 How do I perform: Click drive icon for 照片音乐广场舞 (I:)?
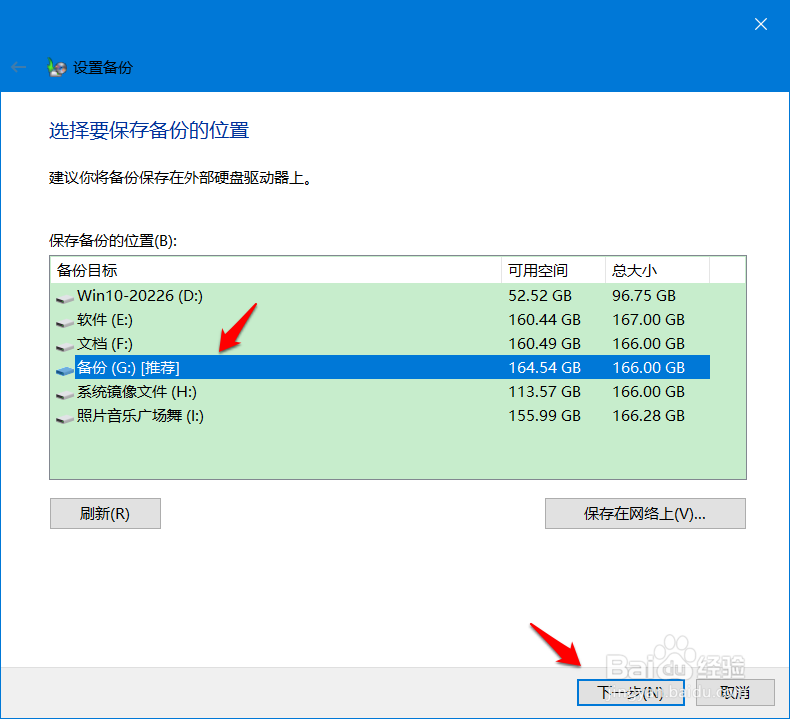coord(64,419)
